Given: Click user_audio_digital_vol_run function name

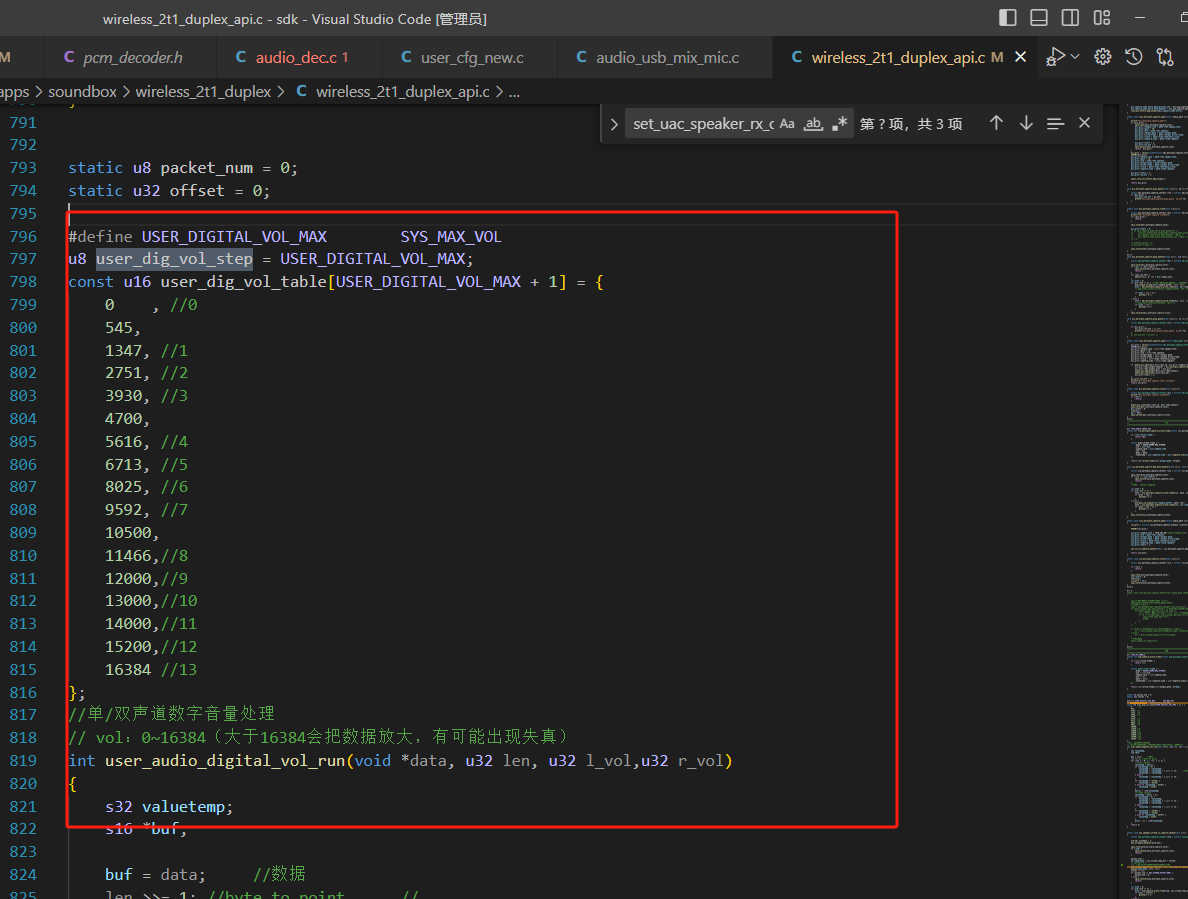Looking at the screenshot, I should click(225, 760).
